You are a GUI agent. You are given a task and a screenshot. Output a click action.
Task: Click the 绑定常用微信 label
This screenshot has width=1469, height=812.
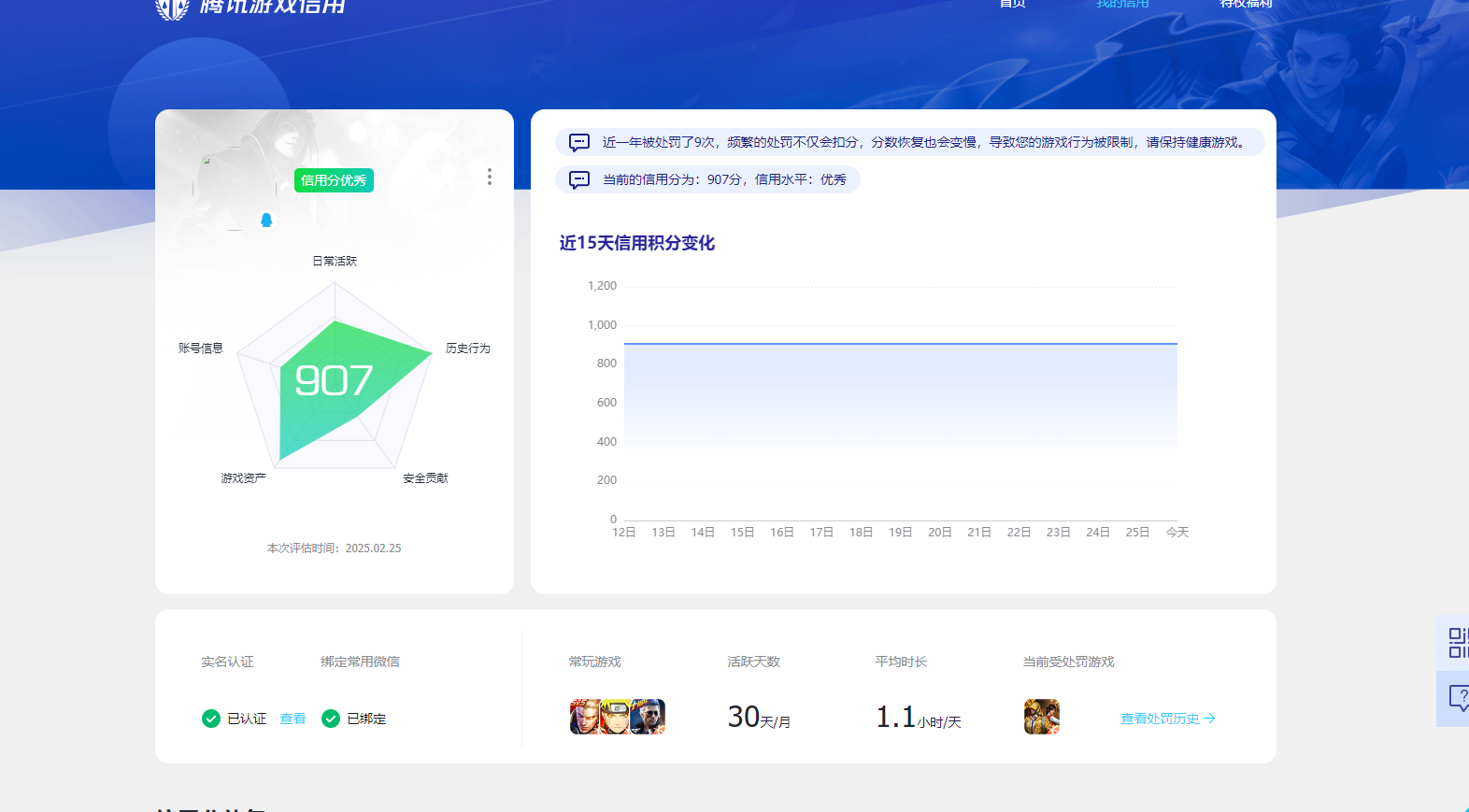pyautogui.click(x=361, y=662)
